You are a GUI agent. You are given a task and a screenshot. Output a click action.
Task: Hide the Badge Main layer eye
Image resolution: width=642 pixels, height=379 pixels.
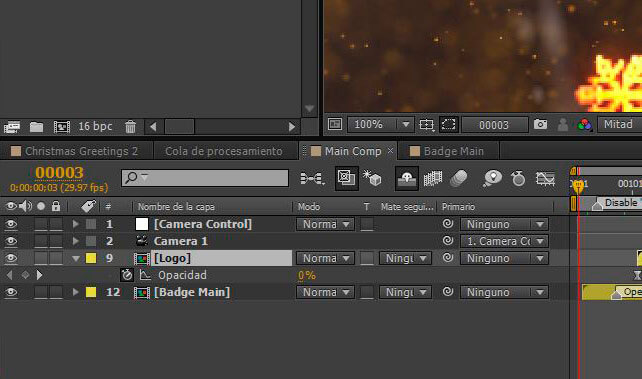coord(11,292)
